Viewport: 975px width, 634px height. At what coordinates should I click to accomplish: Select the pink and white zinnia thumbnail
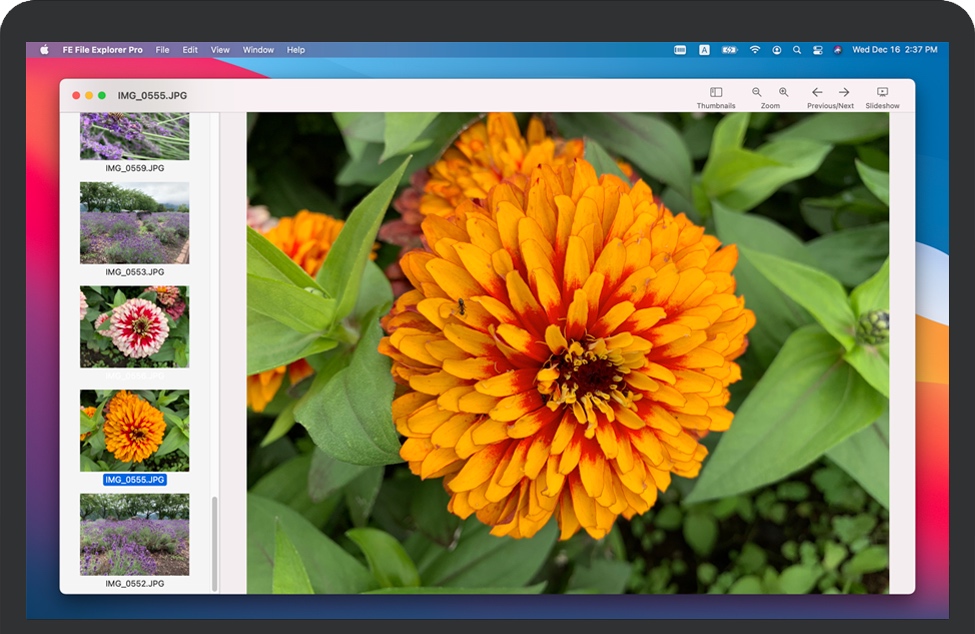(134, 327)
